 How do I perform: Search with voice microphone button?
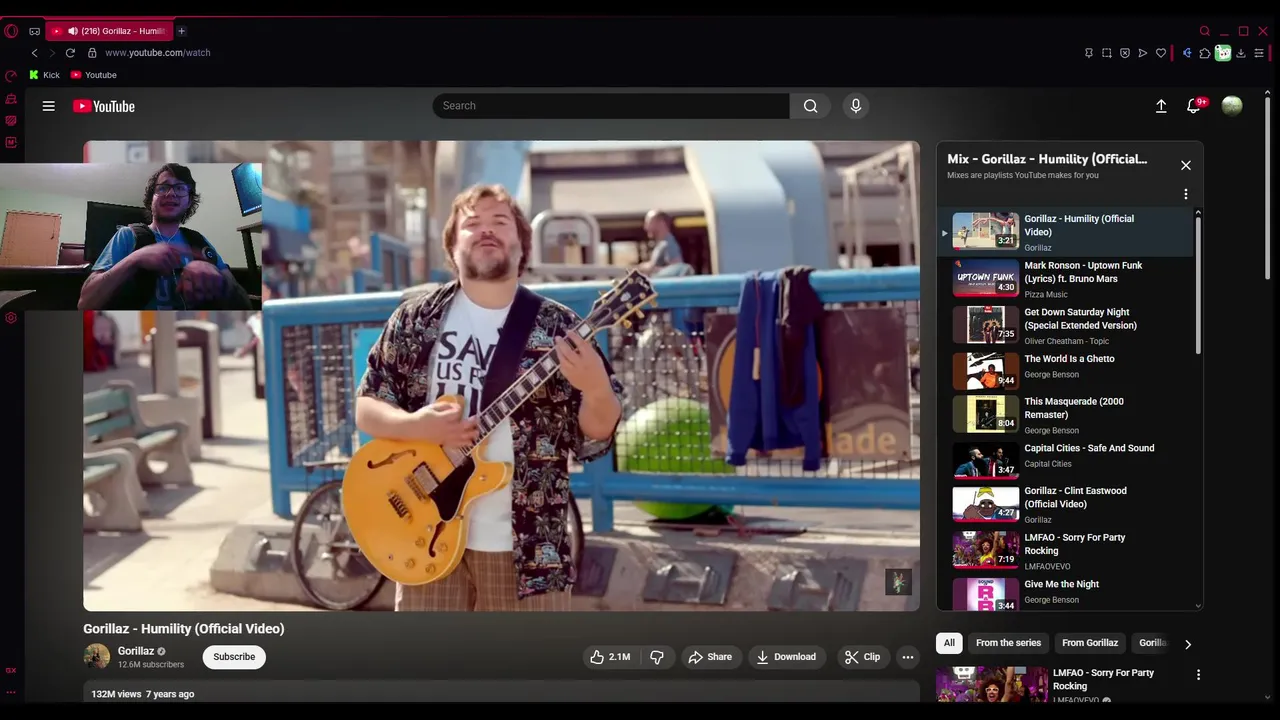[855, 106]
